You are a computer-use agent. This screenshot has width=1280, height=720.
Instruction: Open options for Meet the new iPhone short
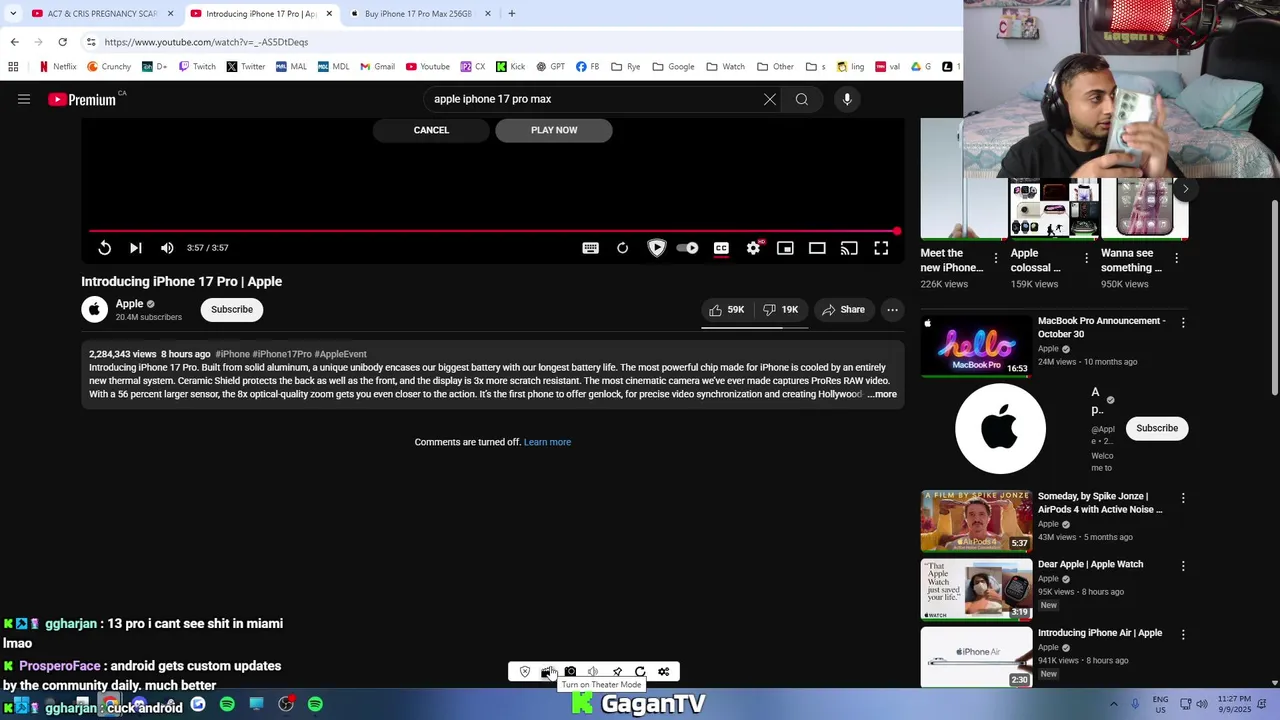click(996, 258)
